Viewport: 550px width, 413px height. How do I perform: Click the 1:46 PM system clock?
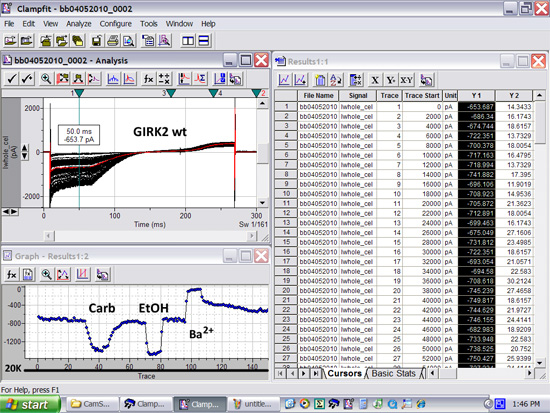tap(526, 404)
